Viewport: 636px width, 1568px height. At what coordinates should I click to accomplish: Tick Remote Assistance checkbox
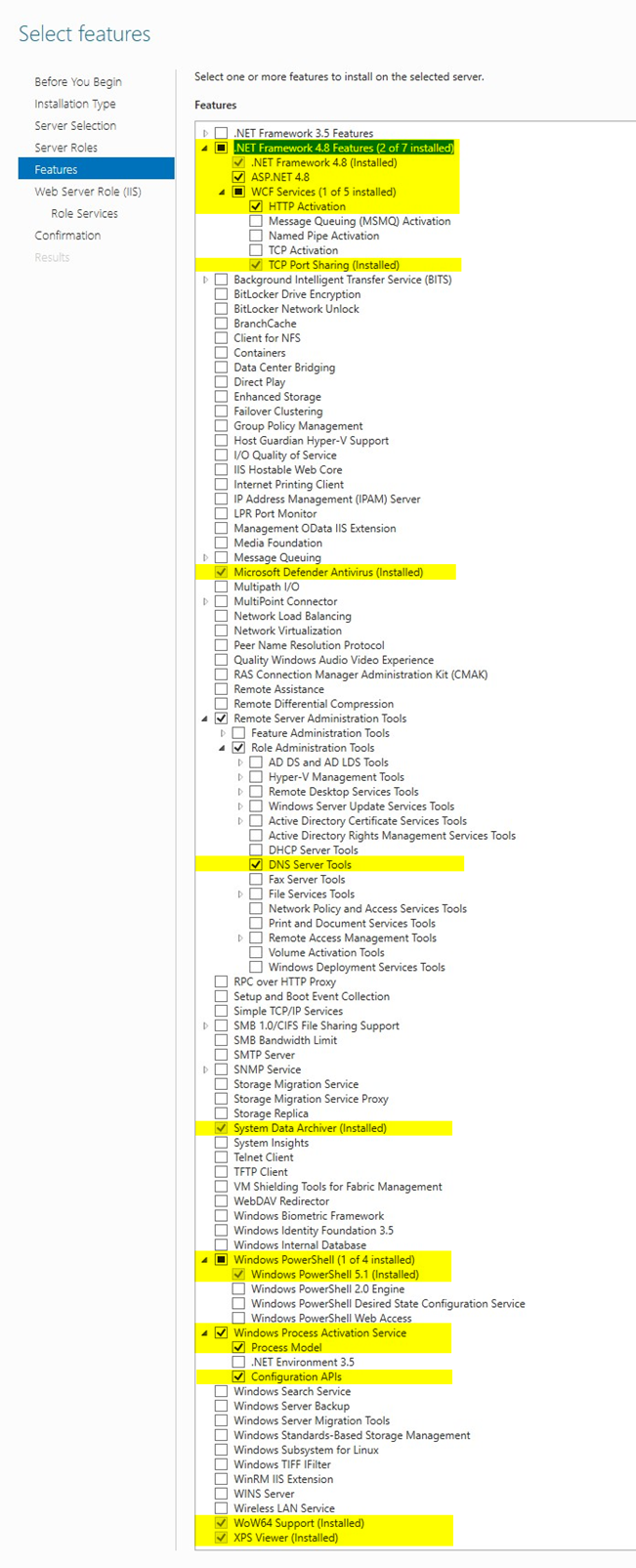click(222, 689)
